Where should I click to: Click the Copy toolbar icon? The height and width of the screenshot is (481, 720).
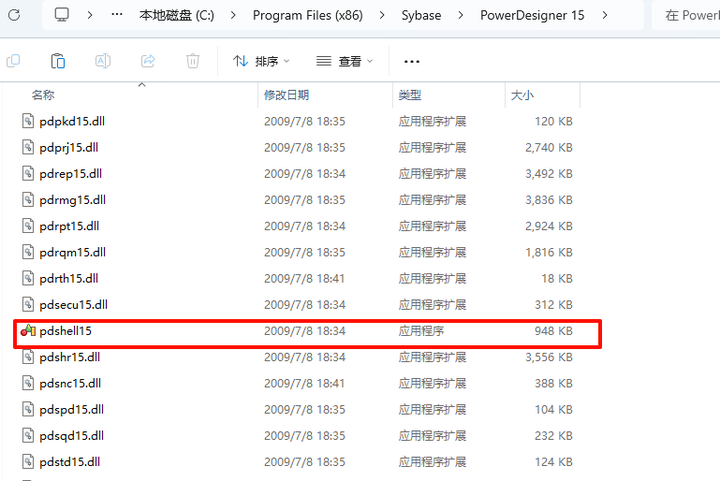(x=13, y=61)
